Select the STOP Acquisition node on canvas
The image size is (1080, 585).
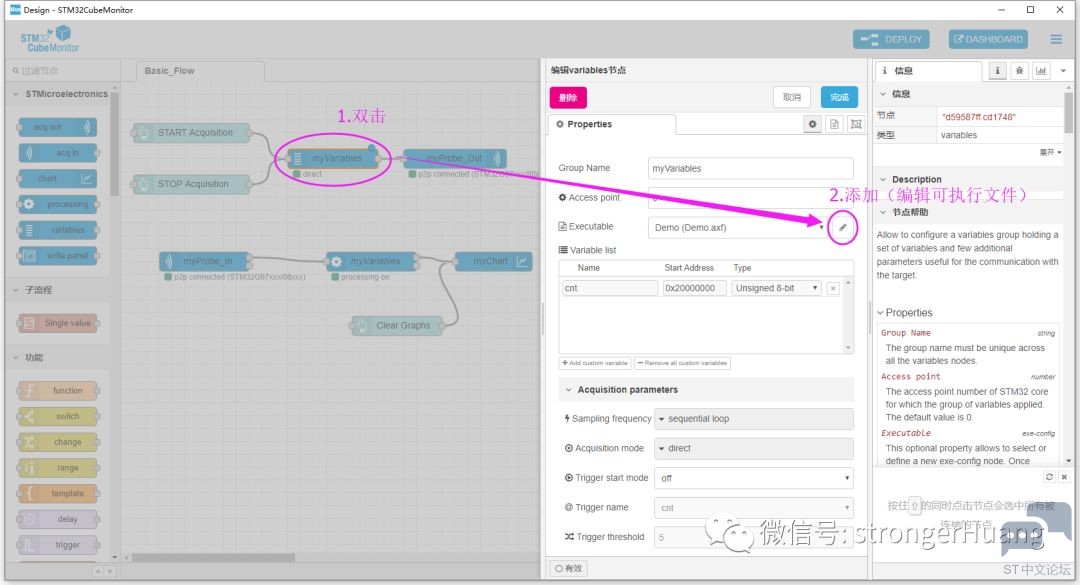[191, 184]
